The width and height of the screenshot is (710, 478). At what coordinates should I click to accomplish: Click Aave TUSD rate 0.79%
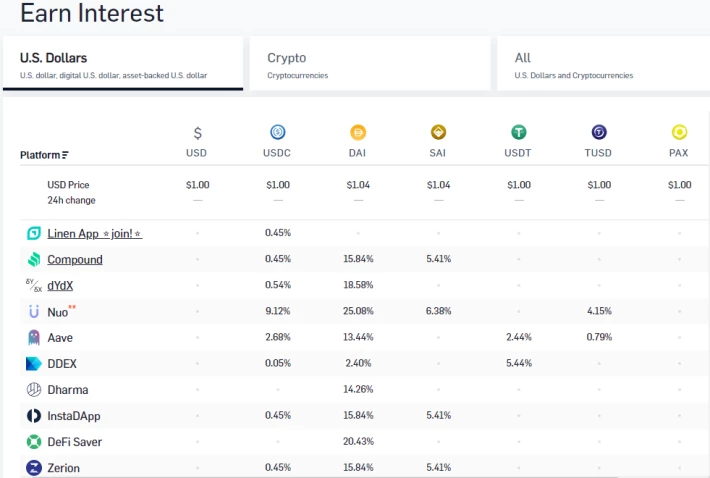599,337
